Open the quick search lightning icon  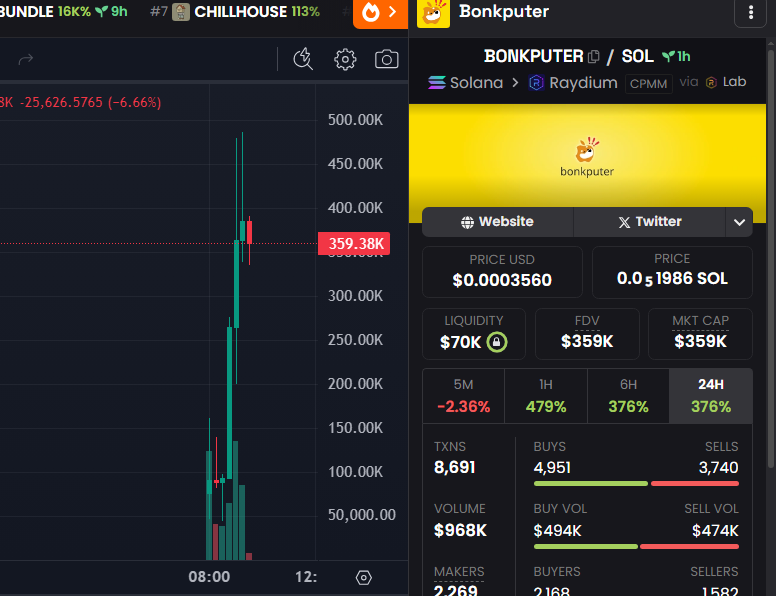click(303, 59)
